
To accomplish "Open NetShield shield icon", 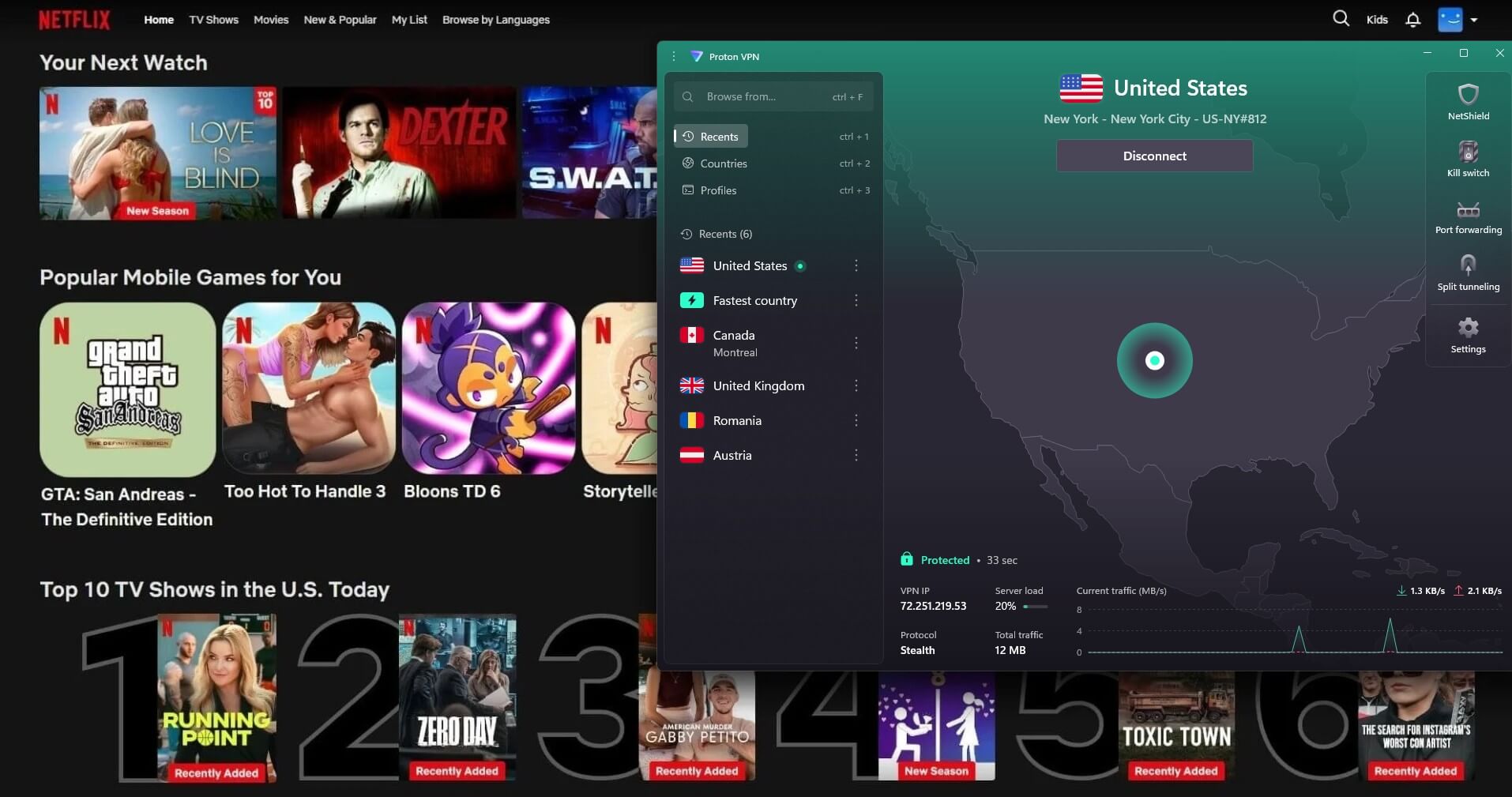I will pyautogui.click(x=1468, y=94).
